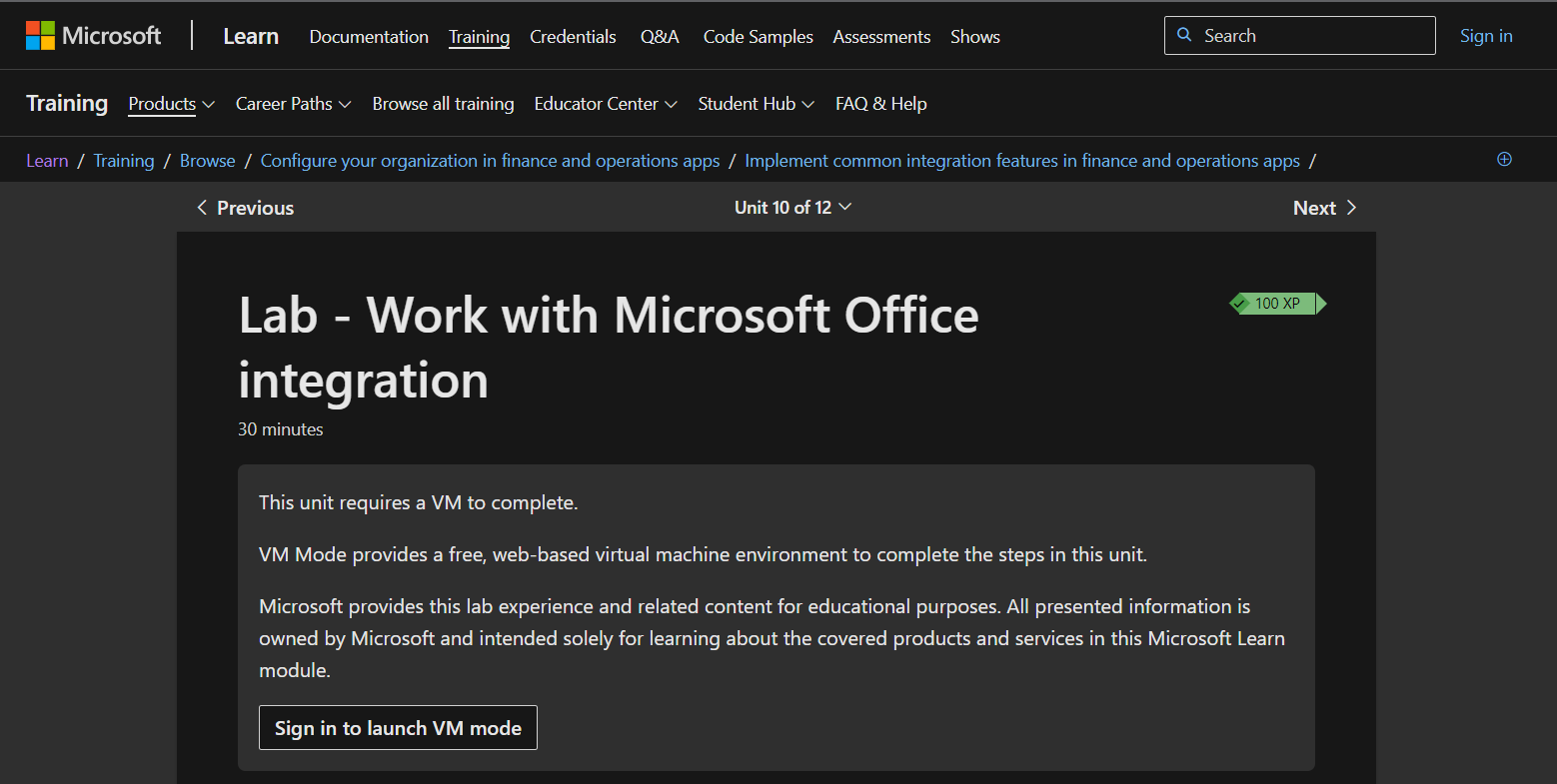The width and height of the screenshot is (1557, 784).
Task: Open Implement common integration features breadcrumb
Action: 1022,161
